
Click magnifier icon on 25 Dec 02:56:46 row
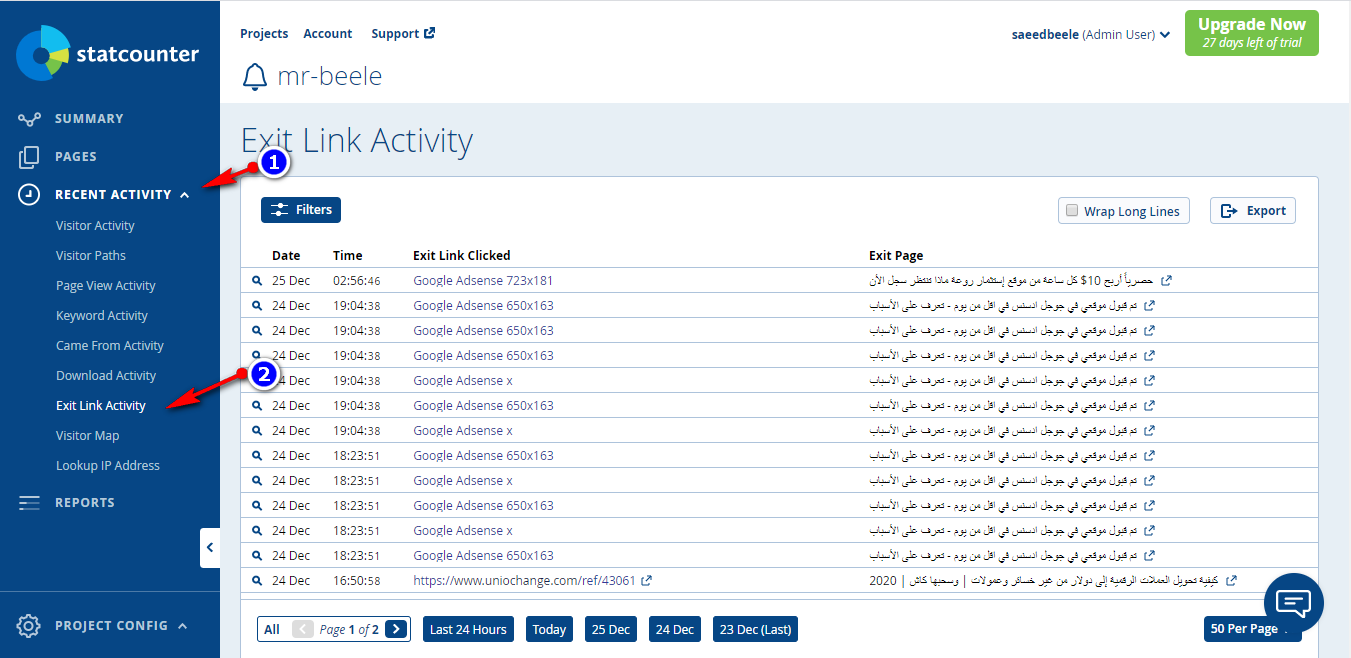(x=257, y=281)
